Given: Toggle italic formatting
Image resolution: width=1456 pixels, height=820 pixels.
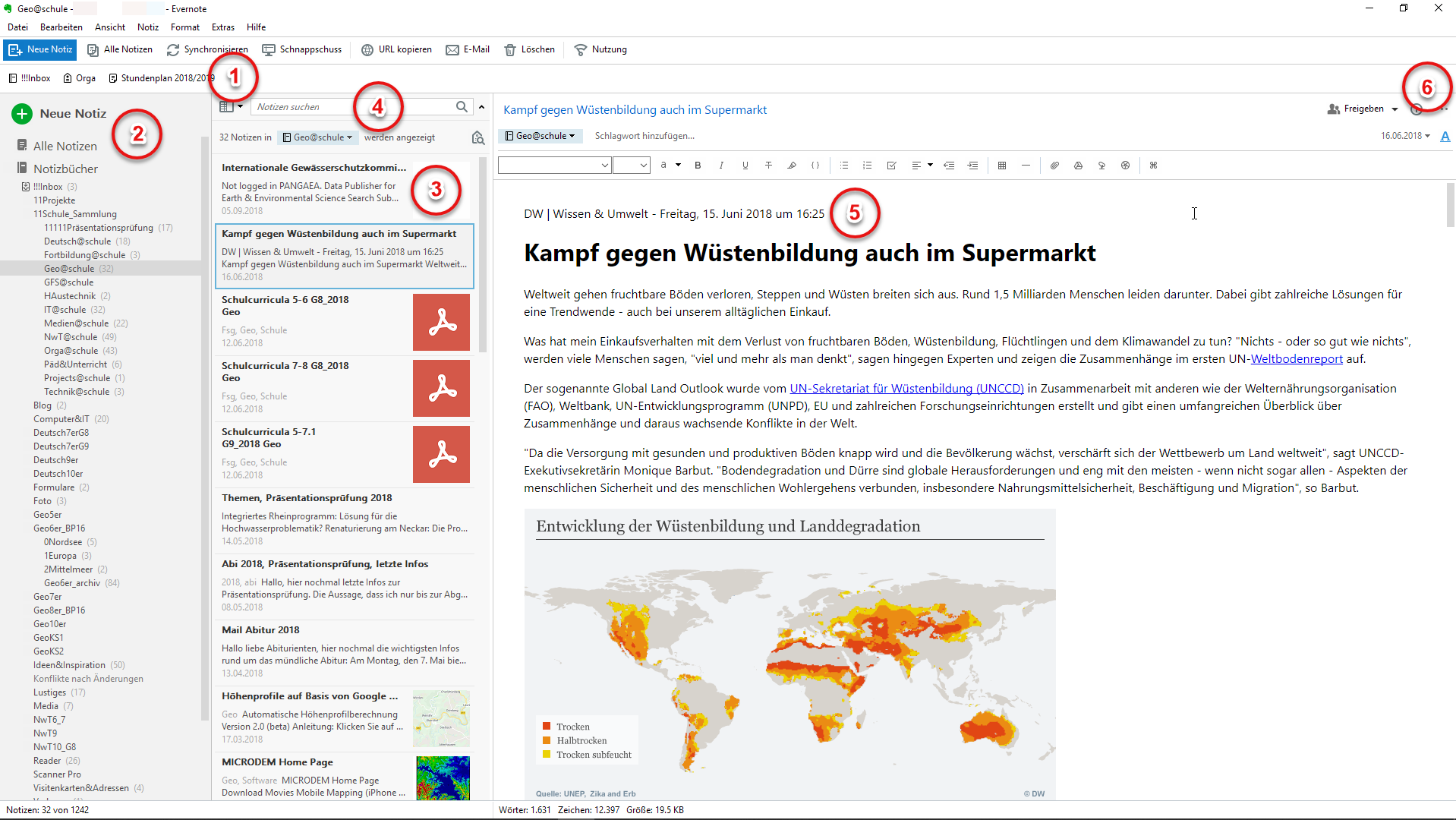Looking at the screenshot, I should pos(721,166).
